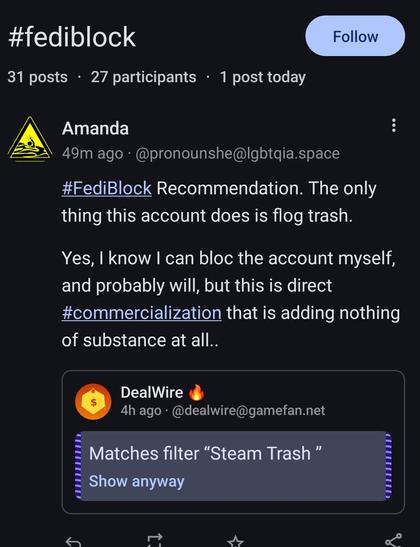
Task: Favorite the post with the star icon
Action: click(235, 541)
